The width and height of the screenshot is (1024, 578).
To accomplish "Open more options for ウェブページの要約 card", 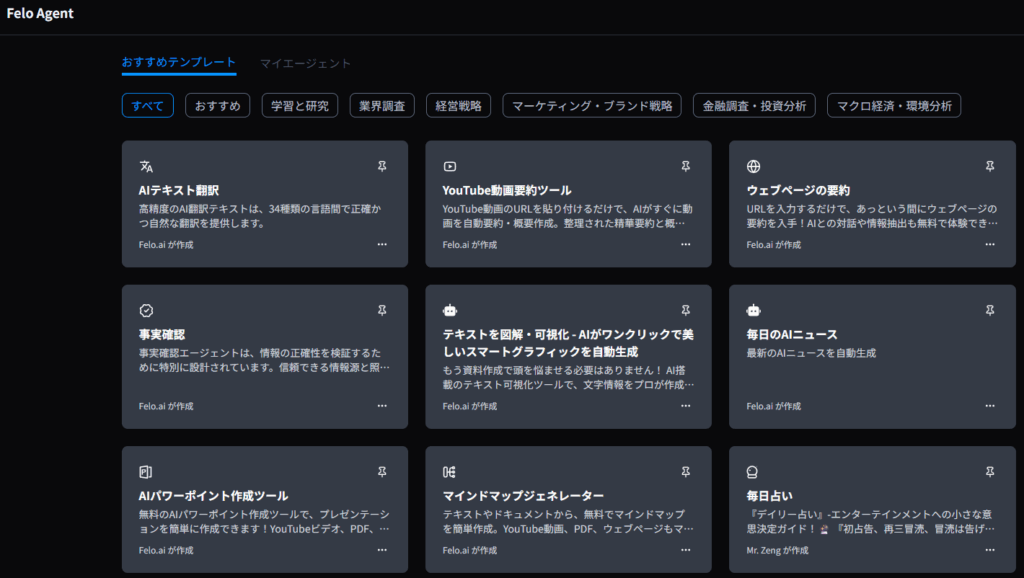I will coord(990,244).
